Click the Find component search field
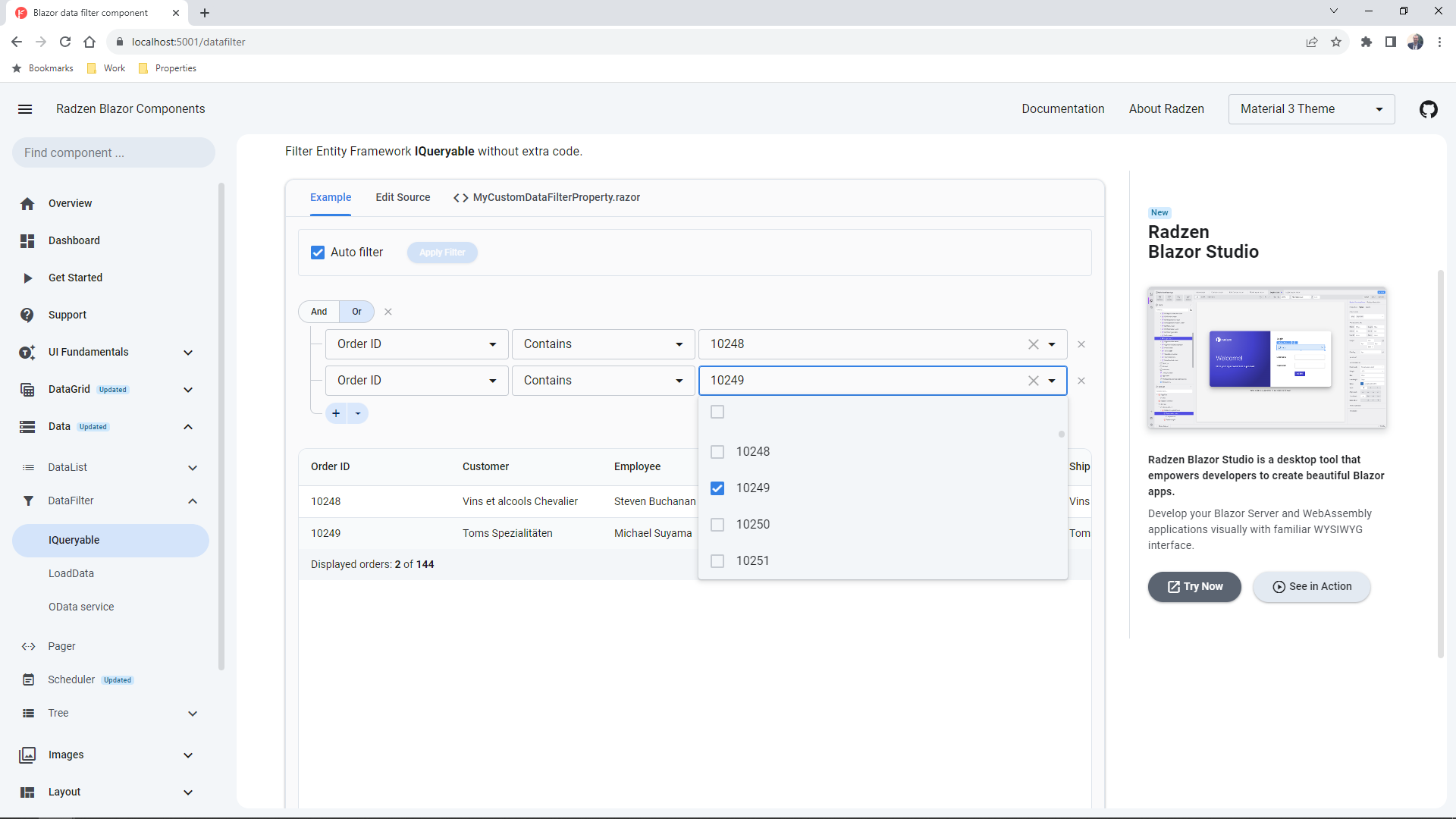 tap(114, 152)
